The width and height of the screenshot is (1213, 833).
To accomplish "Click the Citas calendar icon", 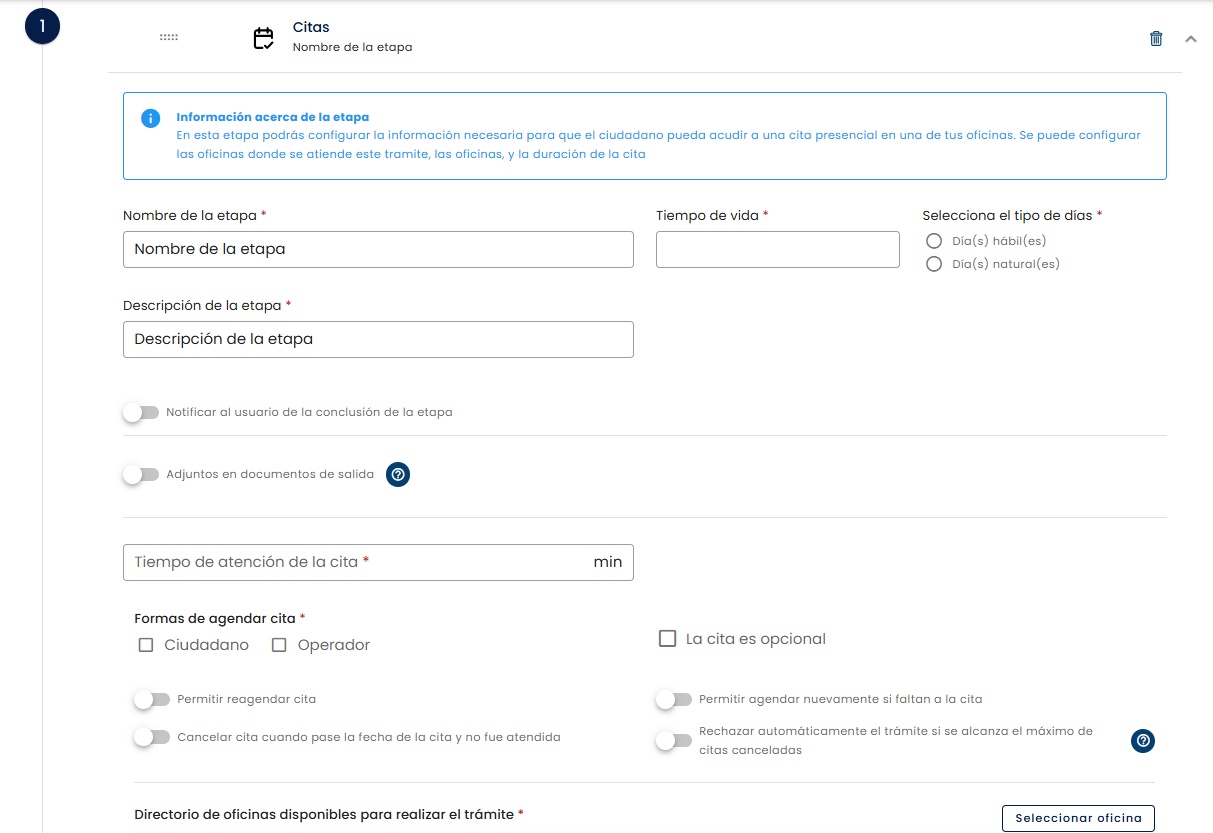I will point(263,38).
